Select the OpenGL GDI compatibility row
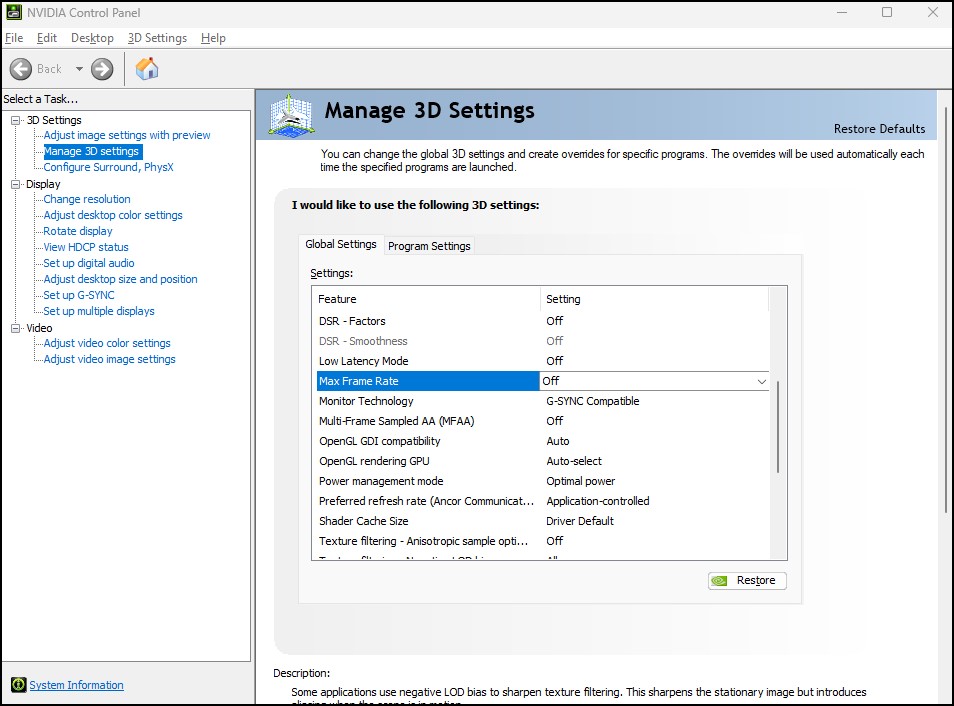 pyautogui.click(x=543, y=441)
